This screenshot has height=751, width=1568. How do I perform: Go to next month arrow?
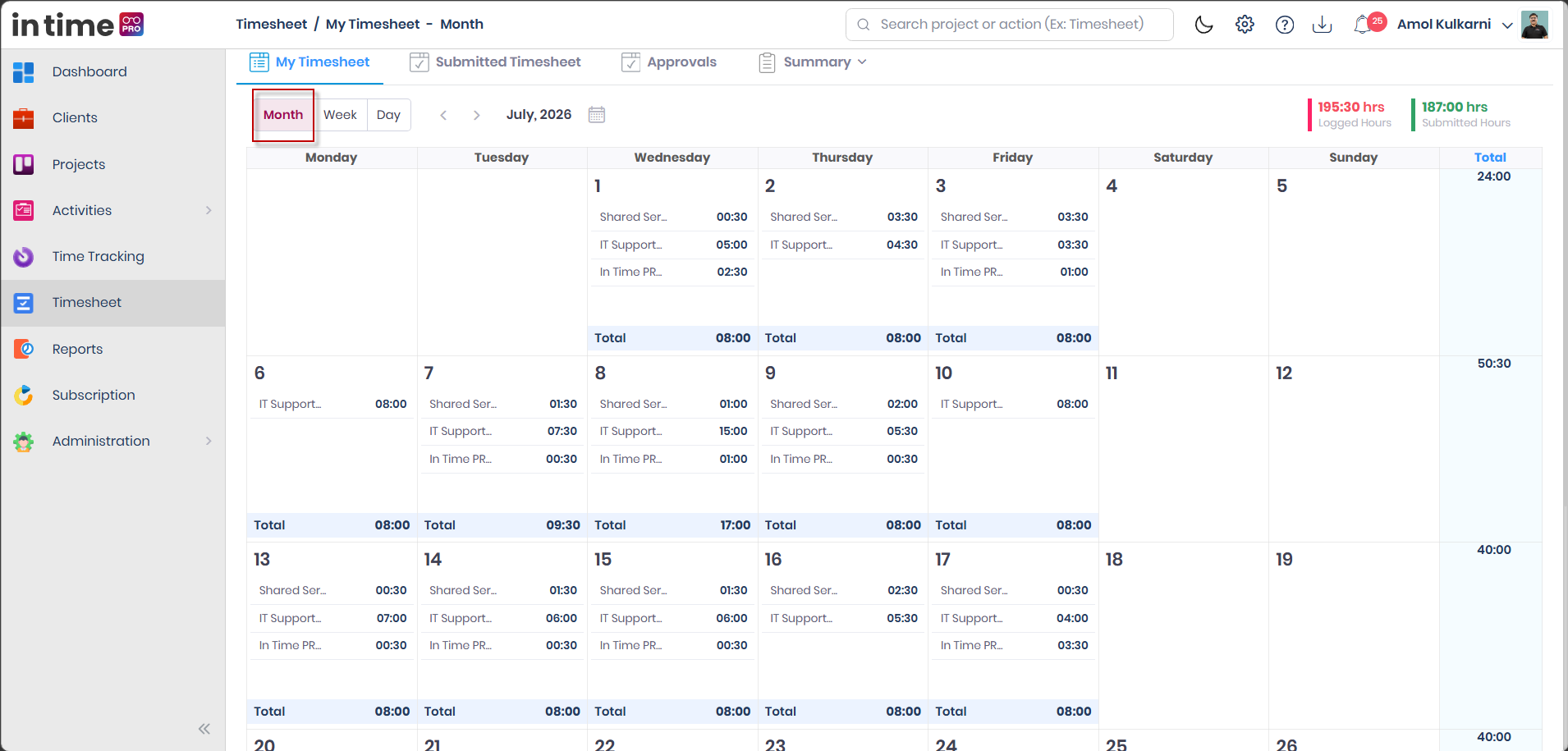[x=476, y=115]
